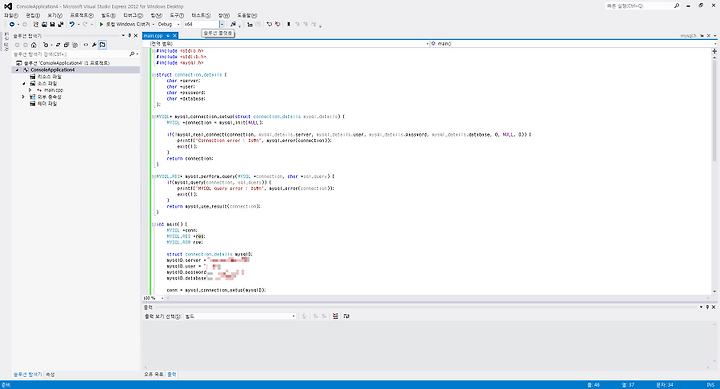720x389 pixels.
Task: Toggle auto-hide pin on Output panel
Action: point(707,307)
